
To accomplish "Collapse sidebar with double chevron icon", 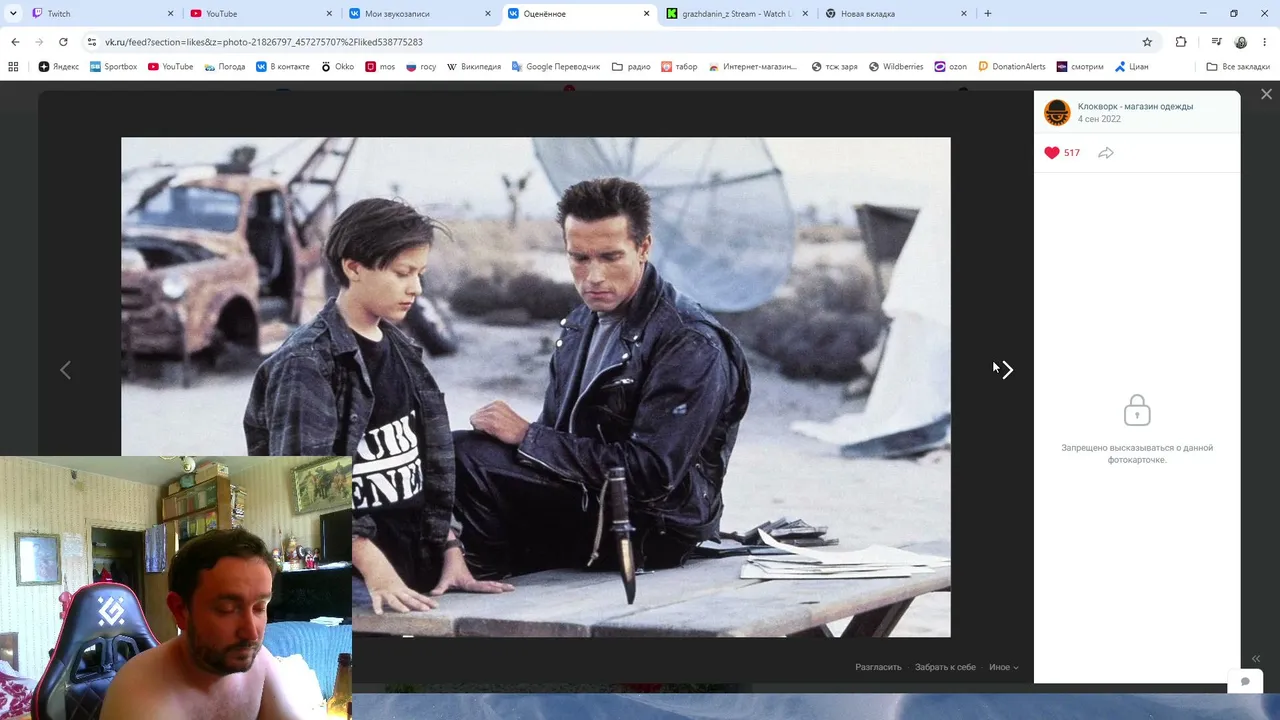I will click(x=1256, y=658).
